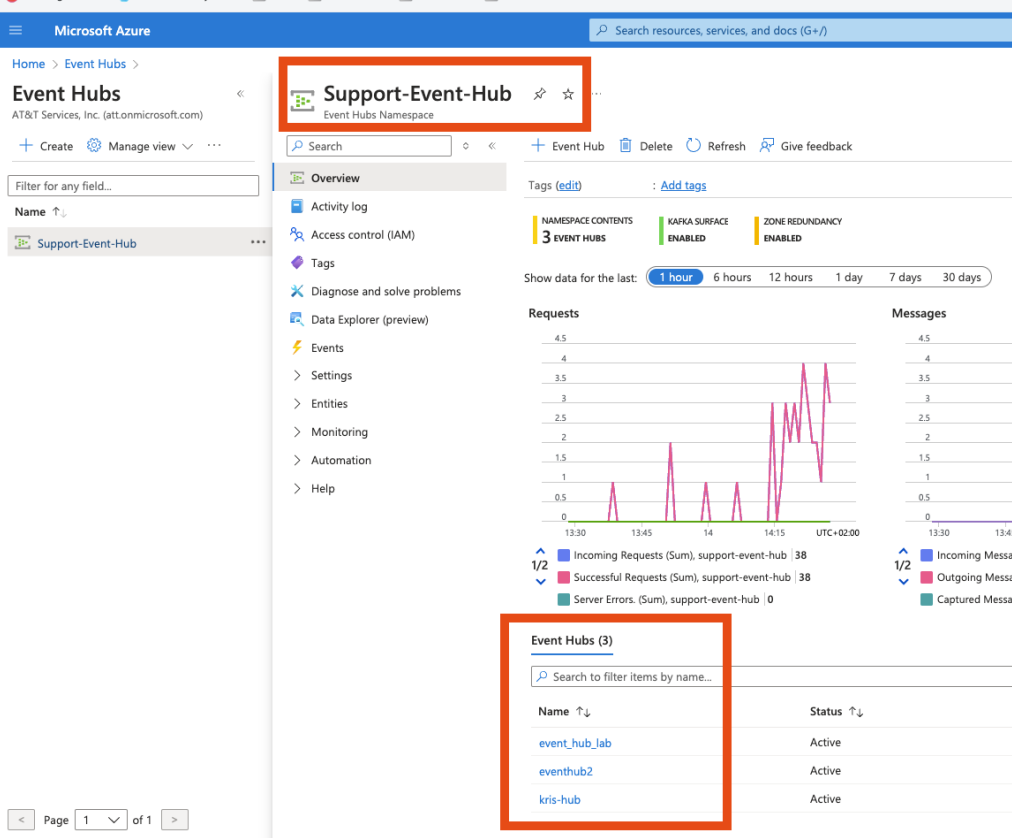The image size is (1012, 838).
Task: Go to previous Requests legend page
Action: (x=540, y=551)
